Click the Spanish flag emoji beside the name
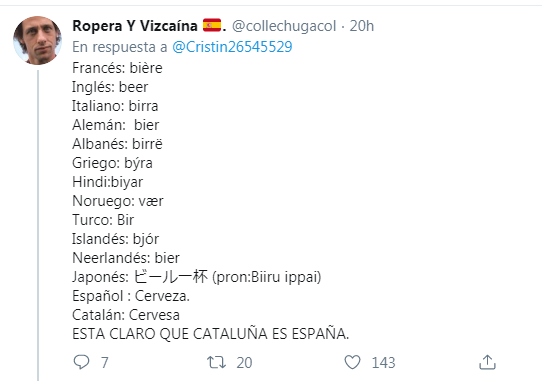Viewport: 542px width, 381px height. coord(212,26)
